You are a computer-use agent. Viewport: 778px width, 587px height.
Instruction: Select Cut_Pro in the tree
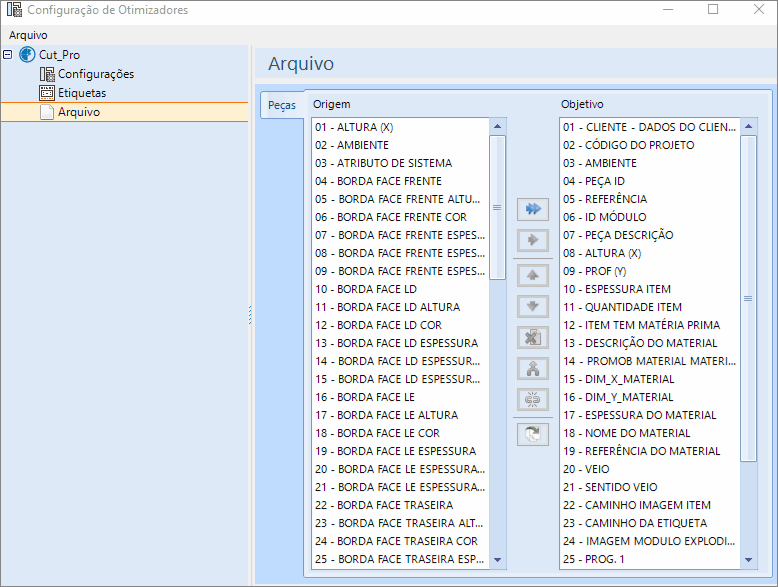60,55
